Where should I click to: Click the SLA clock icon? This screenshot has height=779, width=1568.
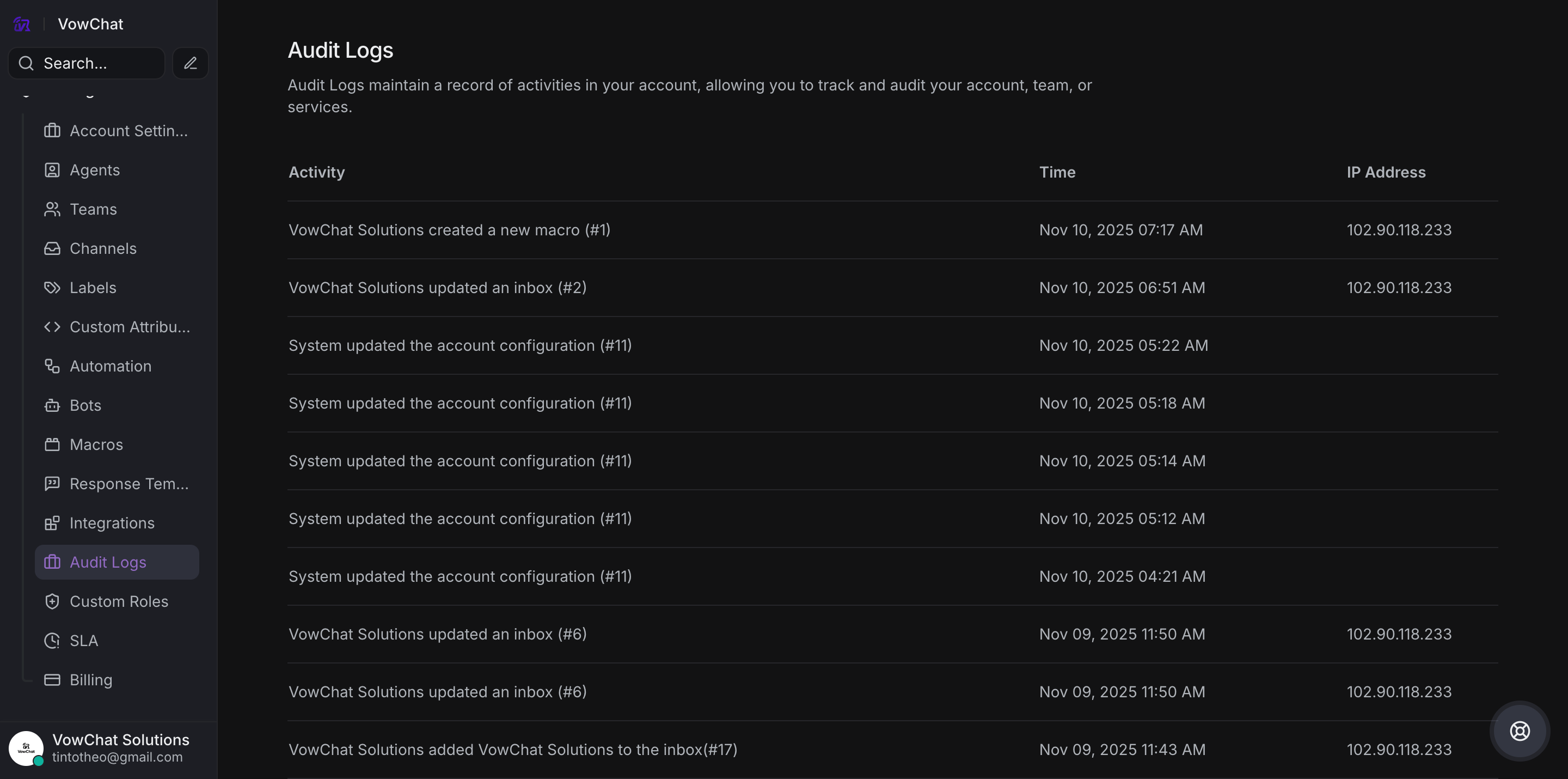[x=52, y=641]
